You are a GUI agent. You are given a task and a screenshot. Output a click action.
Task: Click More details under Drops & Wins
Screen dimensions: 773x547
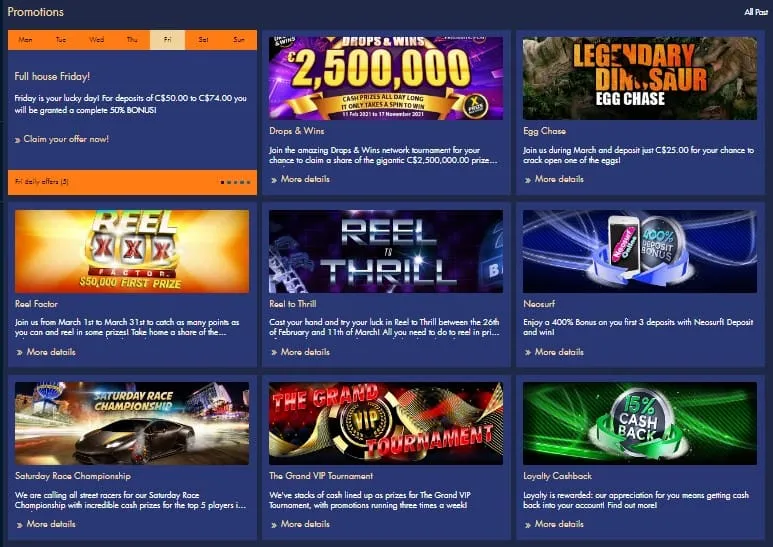[305, 179]
